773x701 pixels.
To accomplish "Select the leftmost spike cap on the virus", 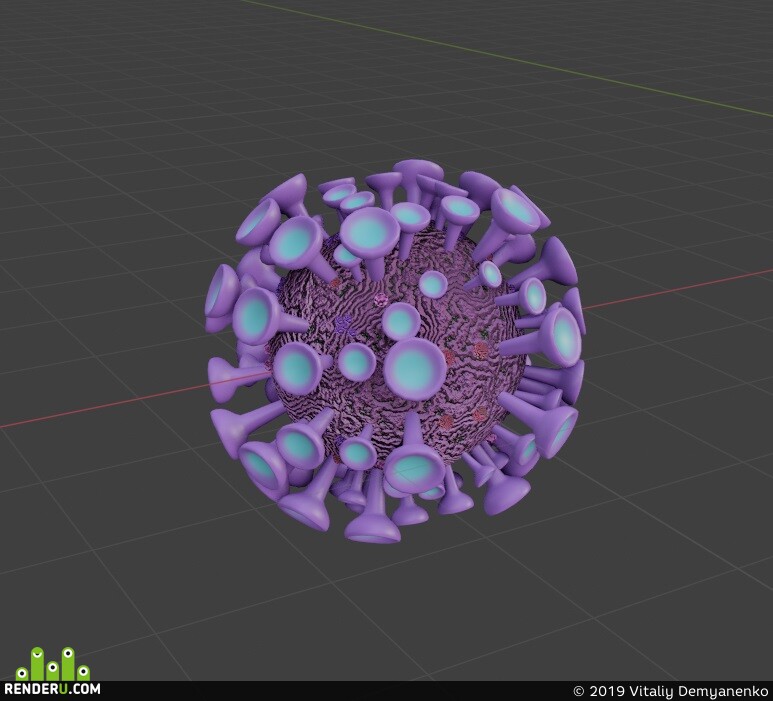I will pyautogui.click(x=221, y=298).
